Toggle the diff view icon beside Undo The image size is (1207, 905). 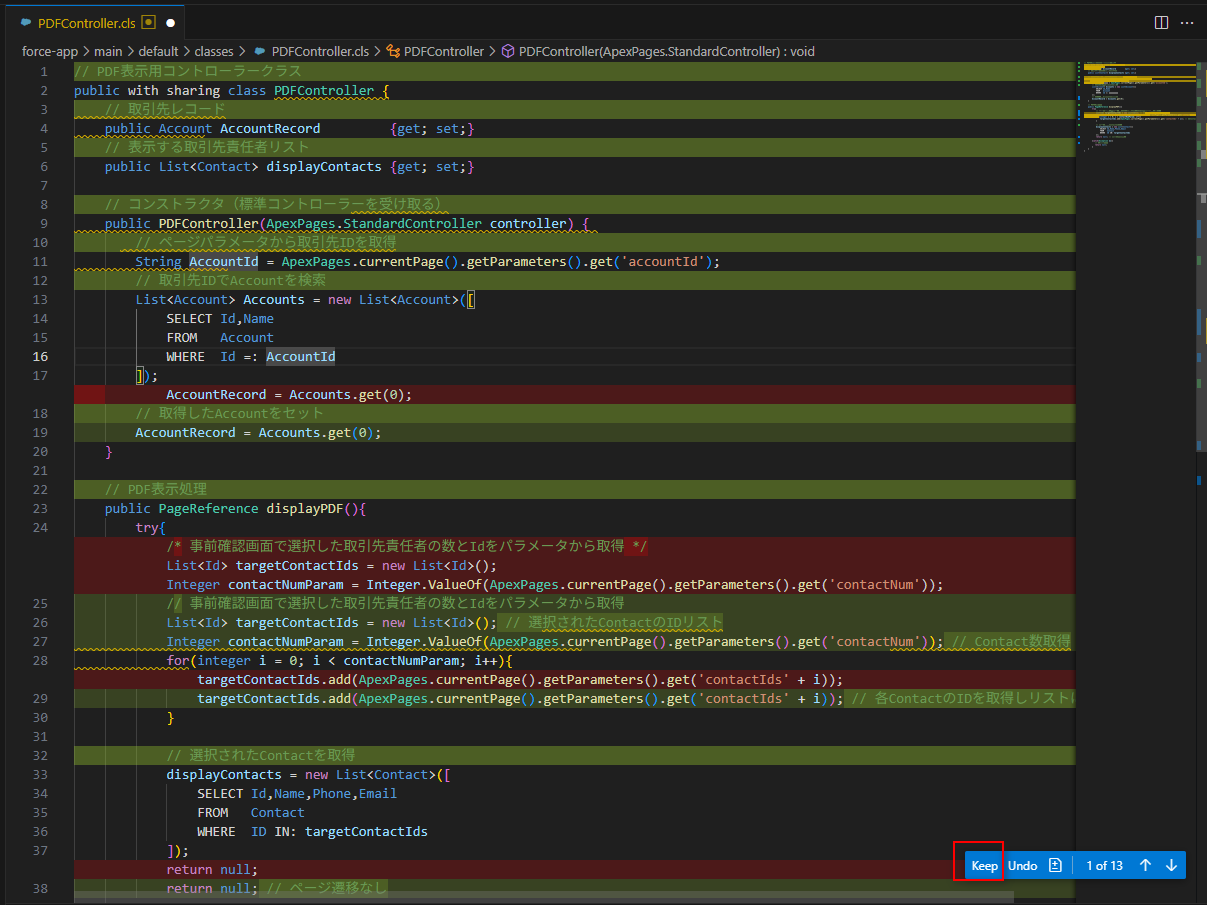point(1055,865)
